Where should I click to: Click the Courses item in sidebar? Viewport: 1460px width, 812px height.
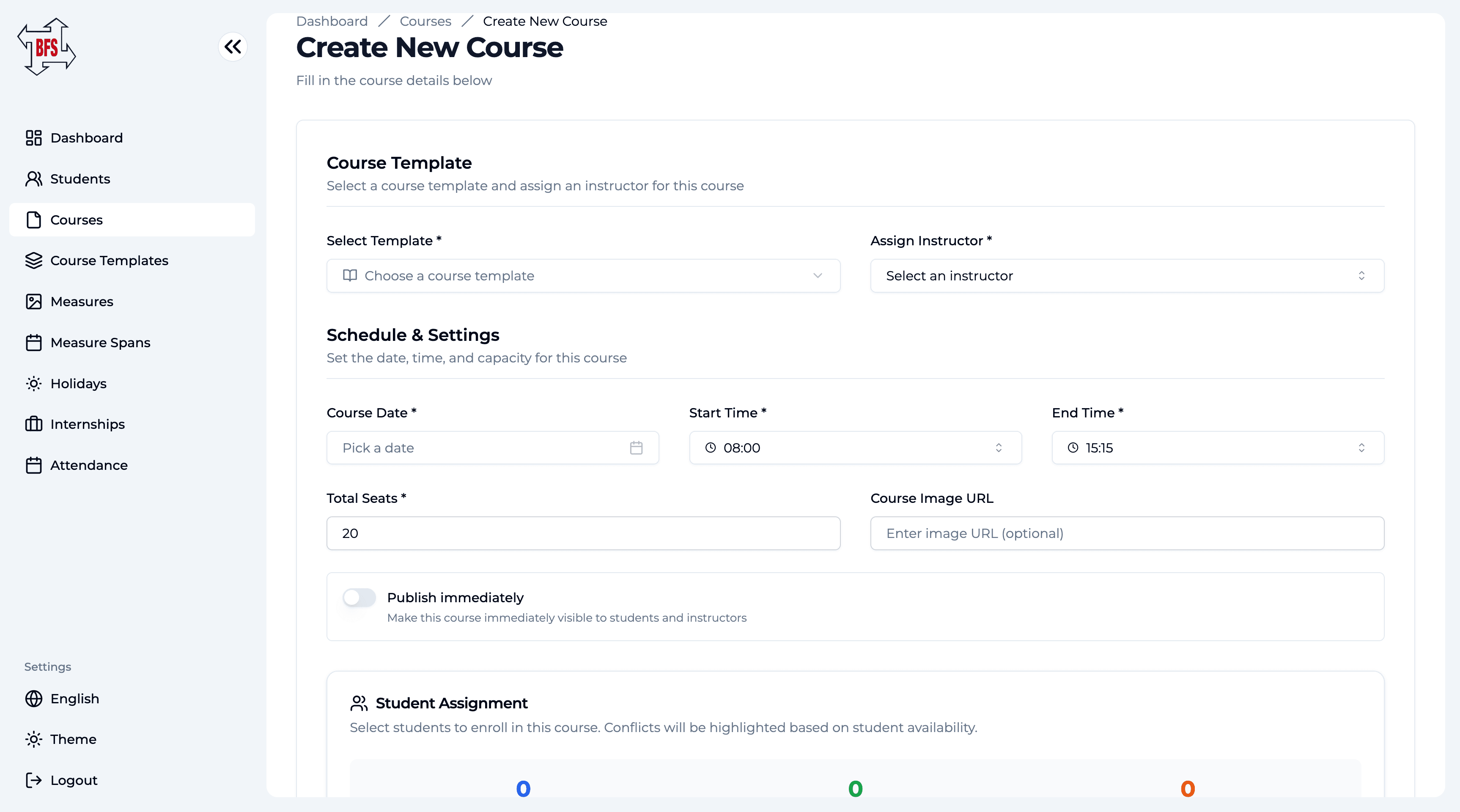132,220
